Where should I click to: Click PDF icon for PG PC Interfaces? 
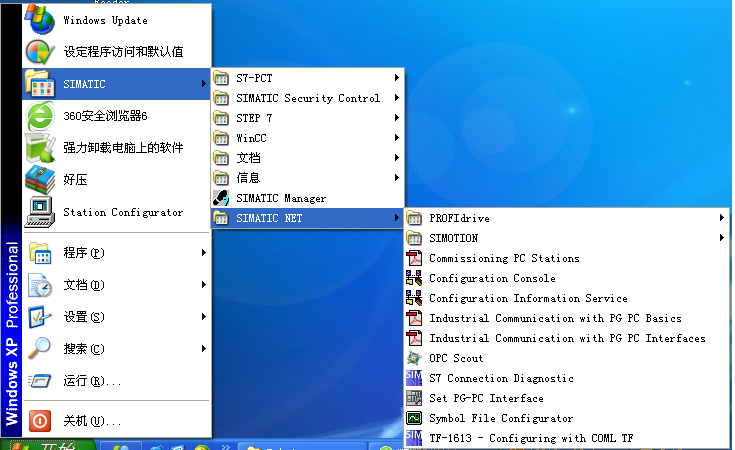[x=414, y=338]
